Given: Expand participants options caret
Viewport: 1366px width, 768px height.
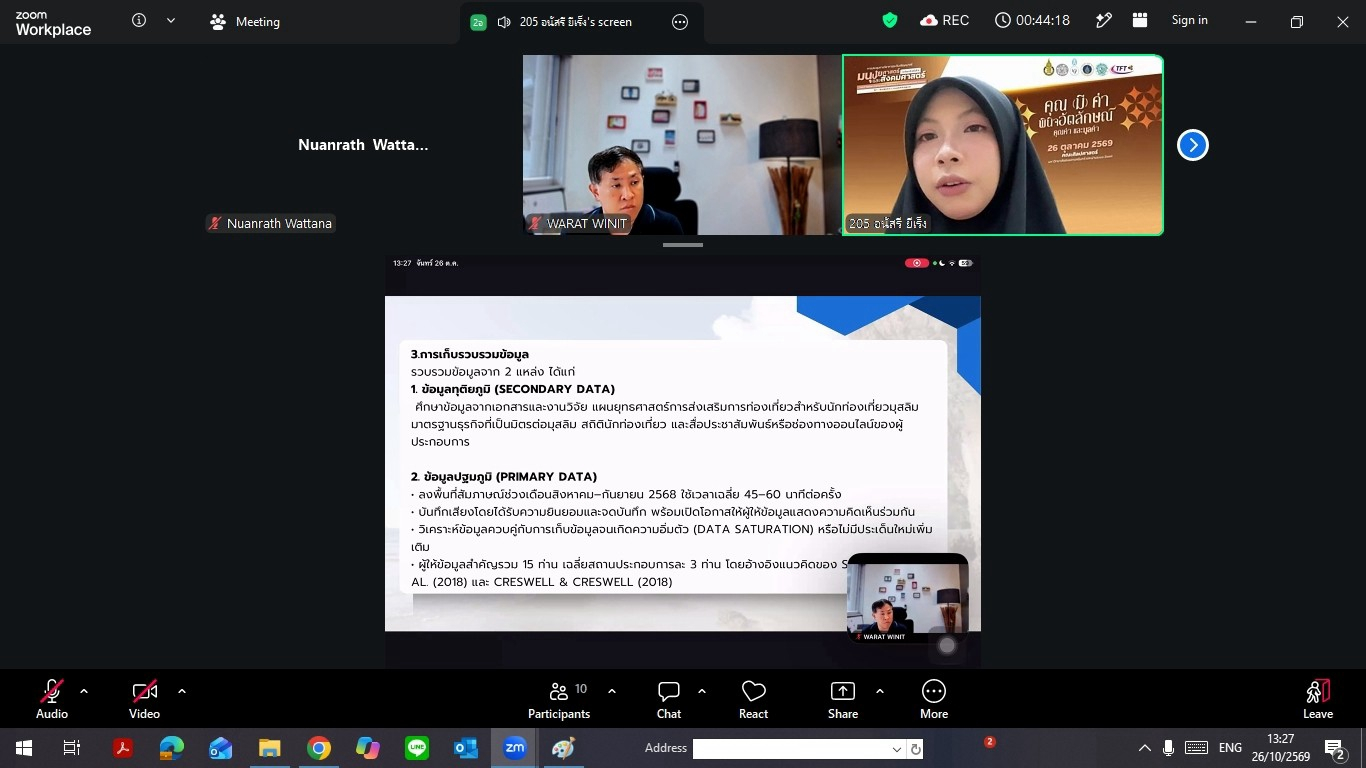Looking at the screenshot, I should (612, 691).
